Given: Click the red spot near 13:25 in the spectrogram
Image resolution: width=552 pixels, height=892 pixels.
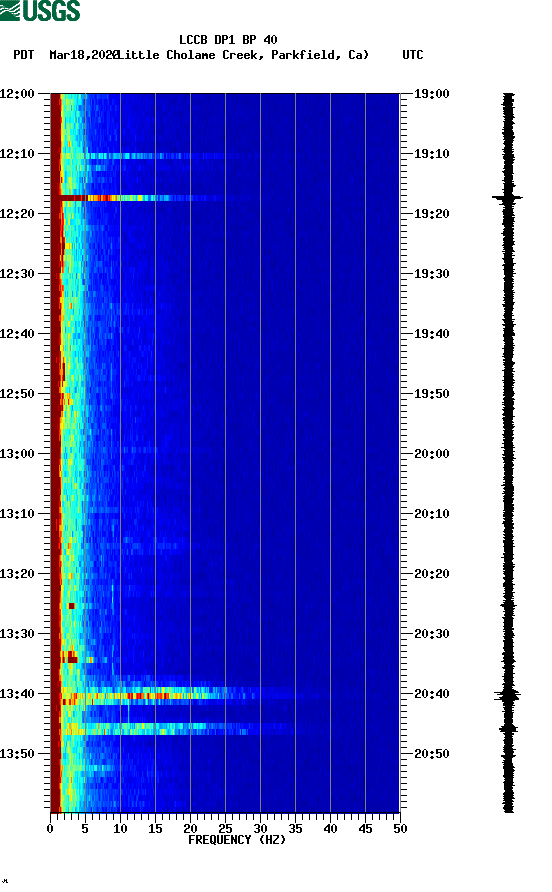Looking at the screenshot, I should pyautogui.click(x=71, y=606).
